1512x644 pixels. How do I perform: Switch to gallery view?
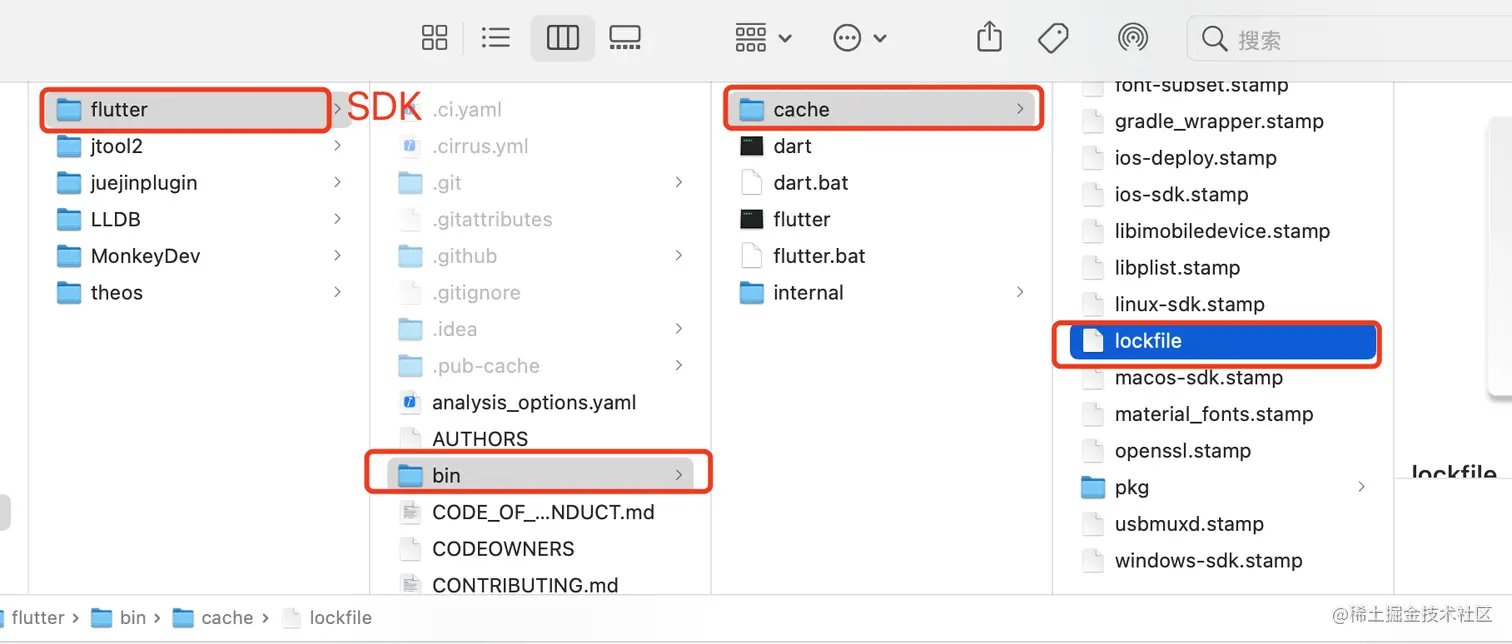tap(625, 39)
